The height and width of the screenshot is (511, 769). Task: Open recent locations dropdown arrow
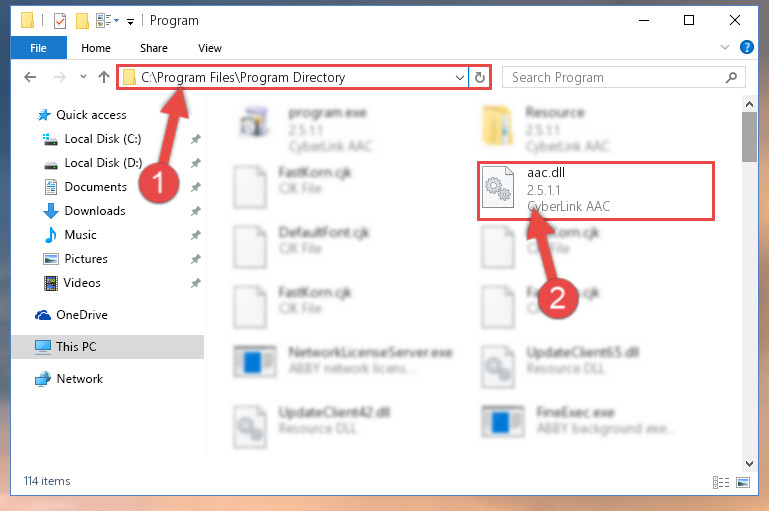click(x=83, y=77)
